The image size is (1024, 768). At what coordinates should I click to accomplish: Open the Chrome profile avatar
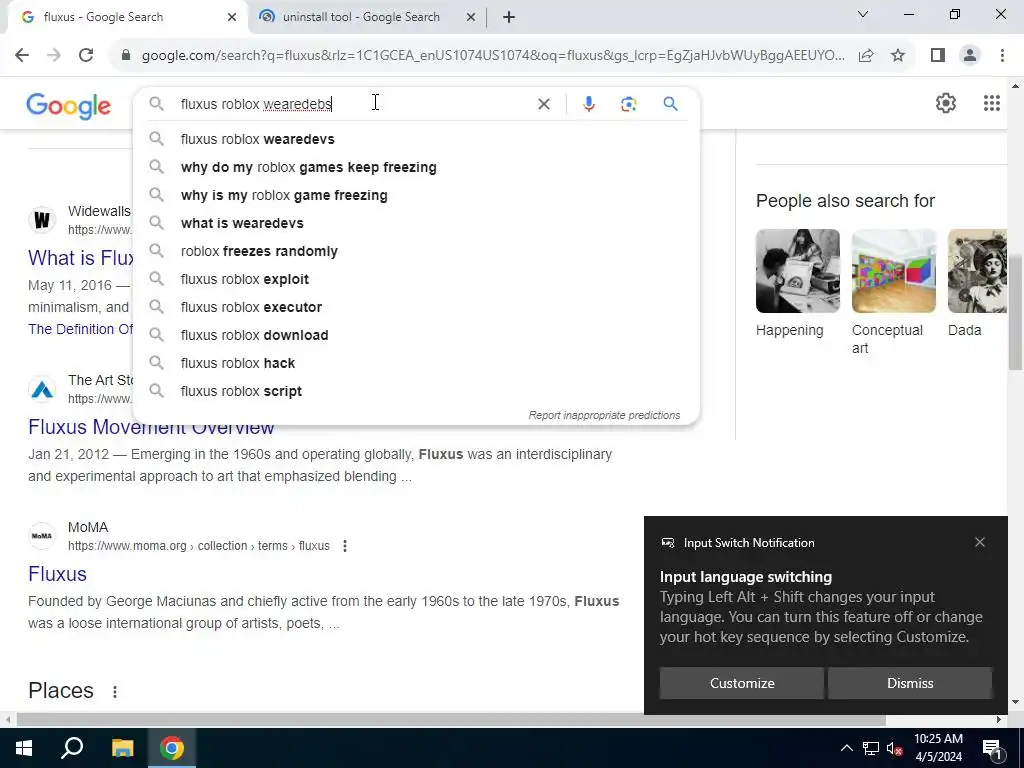pyautogui.click(x=970, y=56)
